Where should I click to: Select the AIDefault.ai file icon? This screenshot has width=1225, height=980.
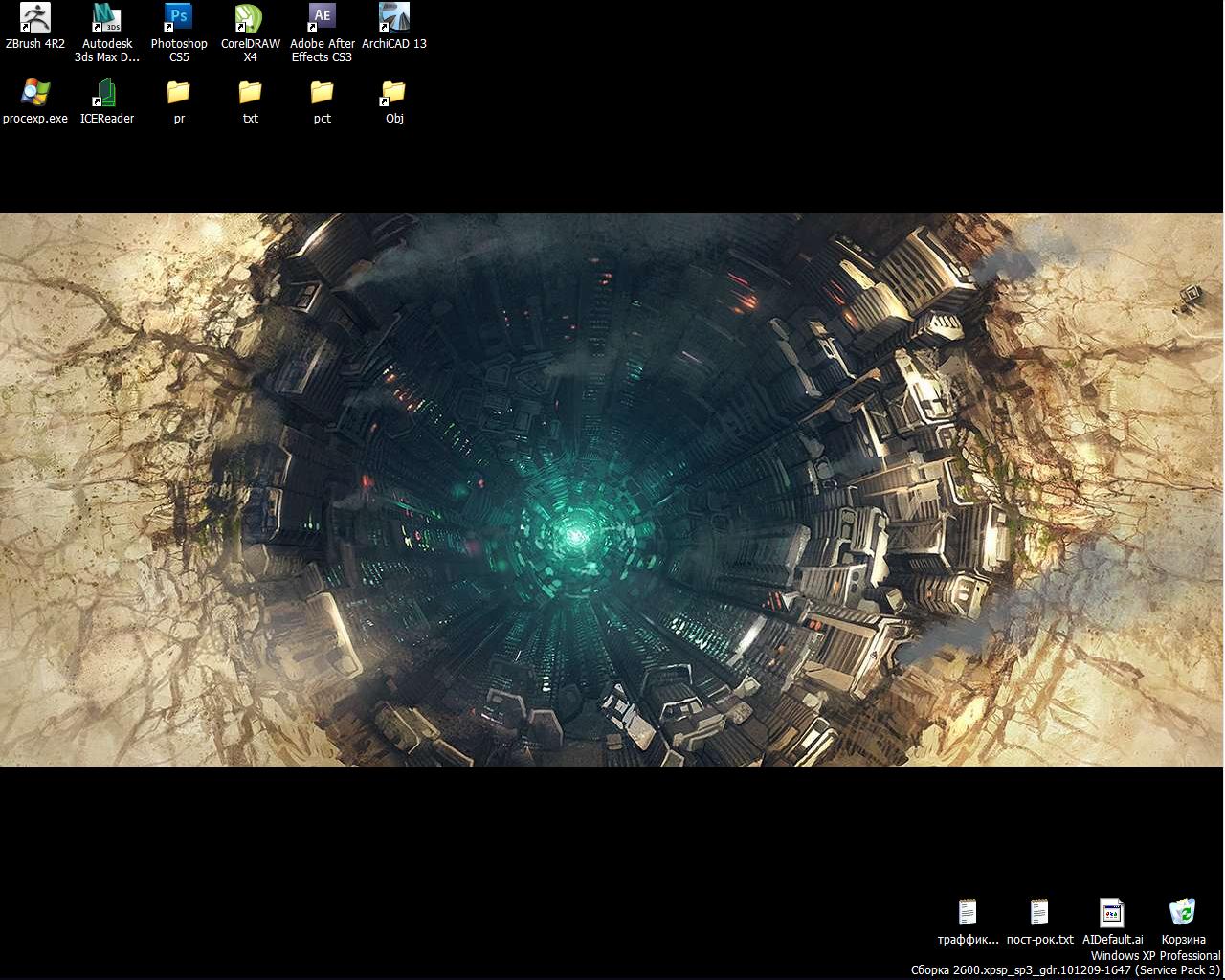coord(1112,913)
